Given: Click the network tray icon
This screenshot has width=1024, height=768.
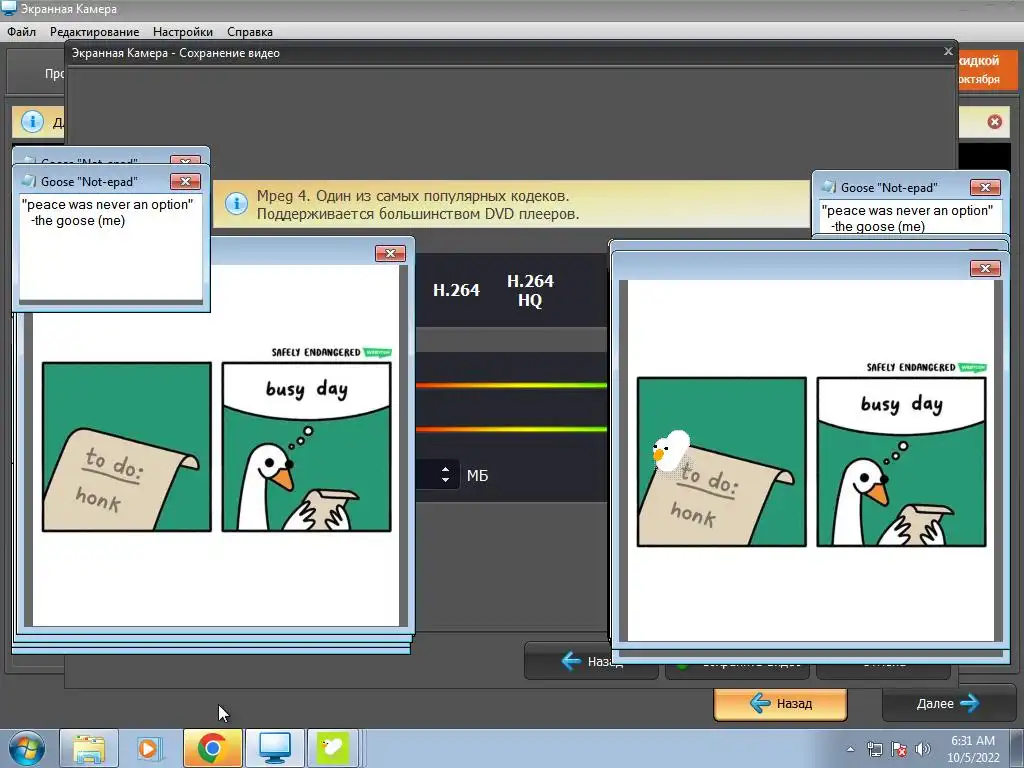Looking at the screenshot, I should pos(874,750).
